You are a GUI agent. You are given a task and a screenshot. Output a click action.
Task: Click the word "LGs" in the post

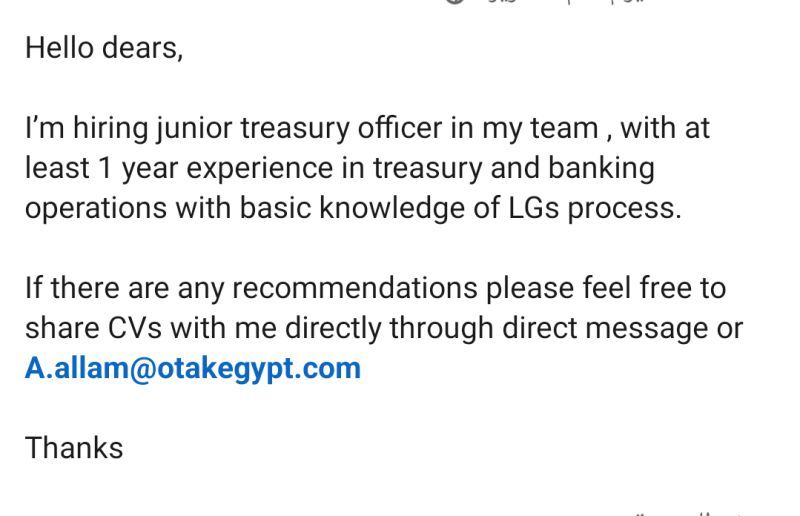coord(533,208)
